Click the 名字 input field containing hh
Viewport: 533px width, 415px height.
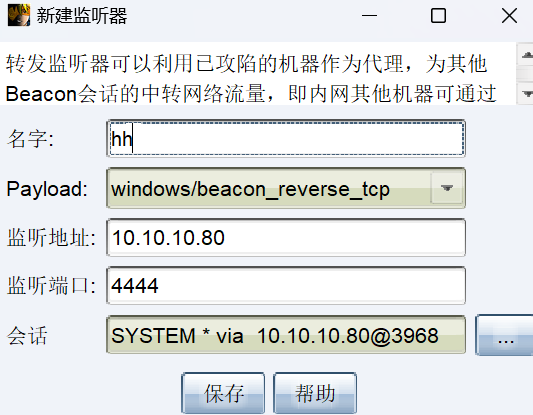coord(286,138)
